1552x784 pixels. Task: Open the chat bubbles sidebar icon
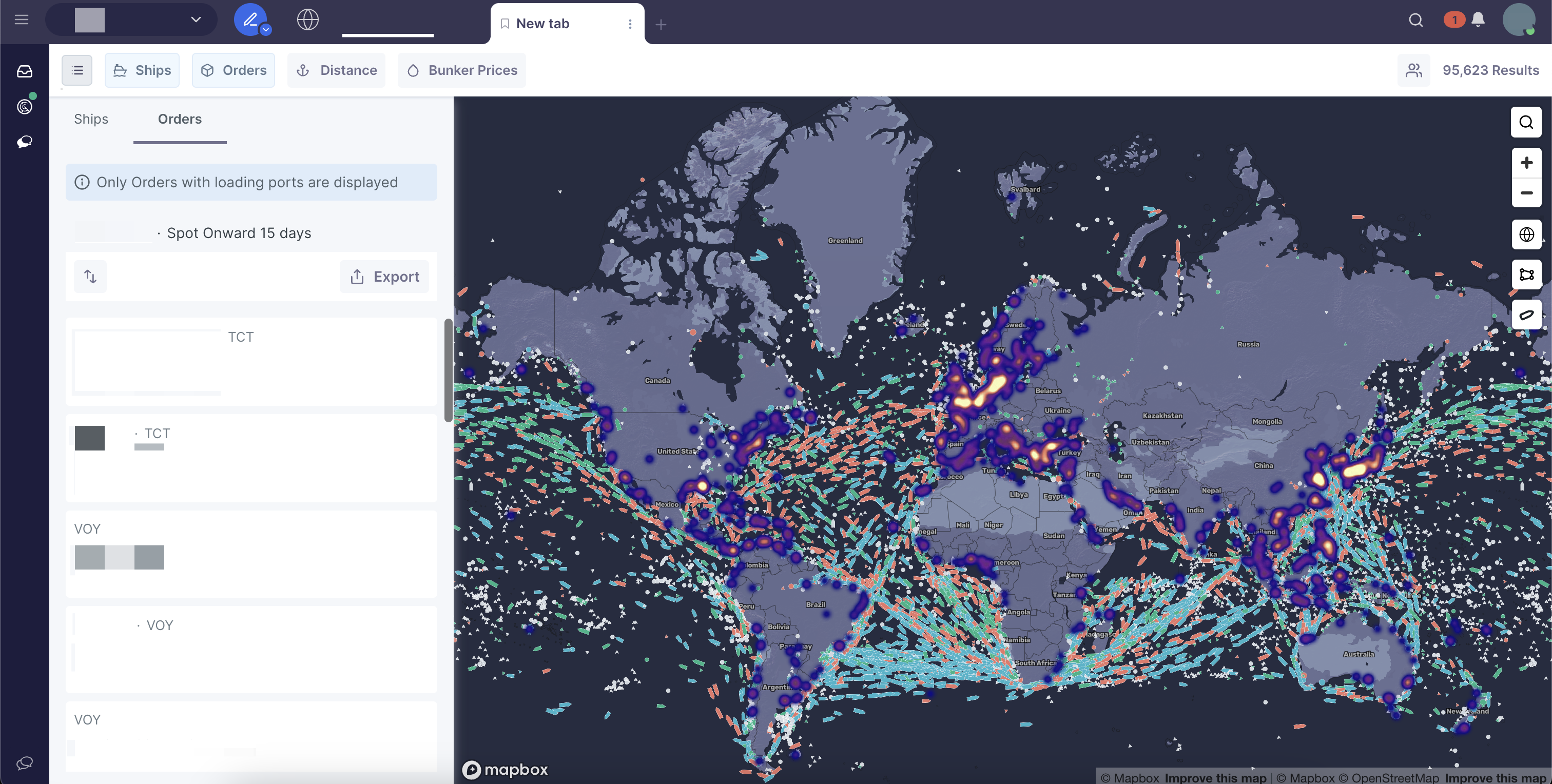point(24,142)
